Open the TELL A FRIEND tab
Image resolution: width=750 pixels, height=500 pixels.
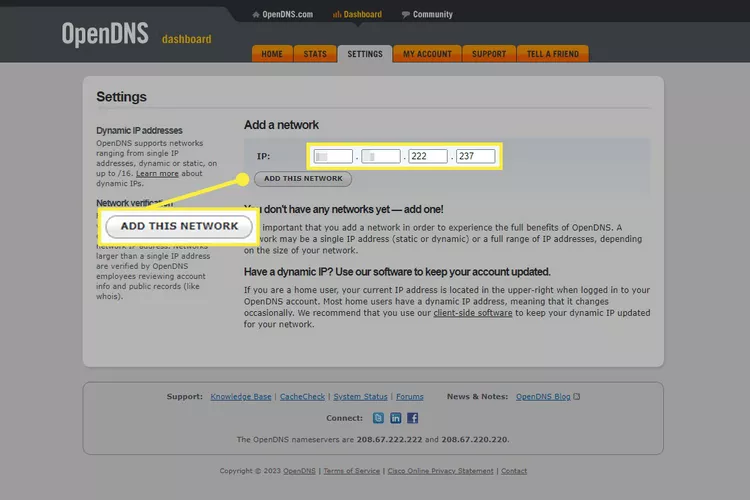[553, 54]
